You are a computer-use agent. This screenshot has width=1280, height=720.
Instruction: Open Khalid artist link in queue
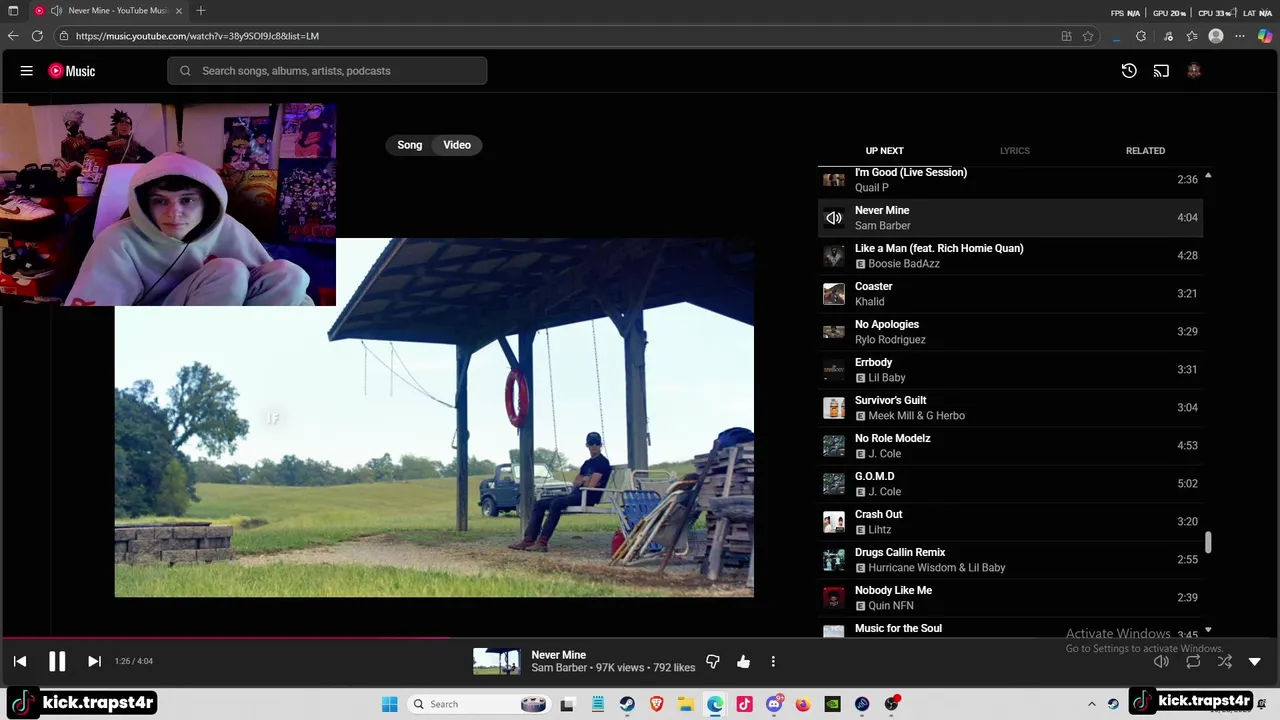(869, 302)
